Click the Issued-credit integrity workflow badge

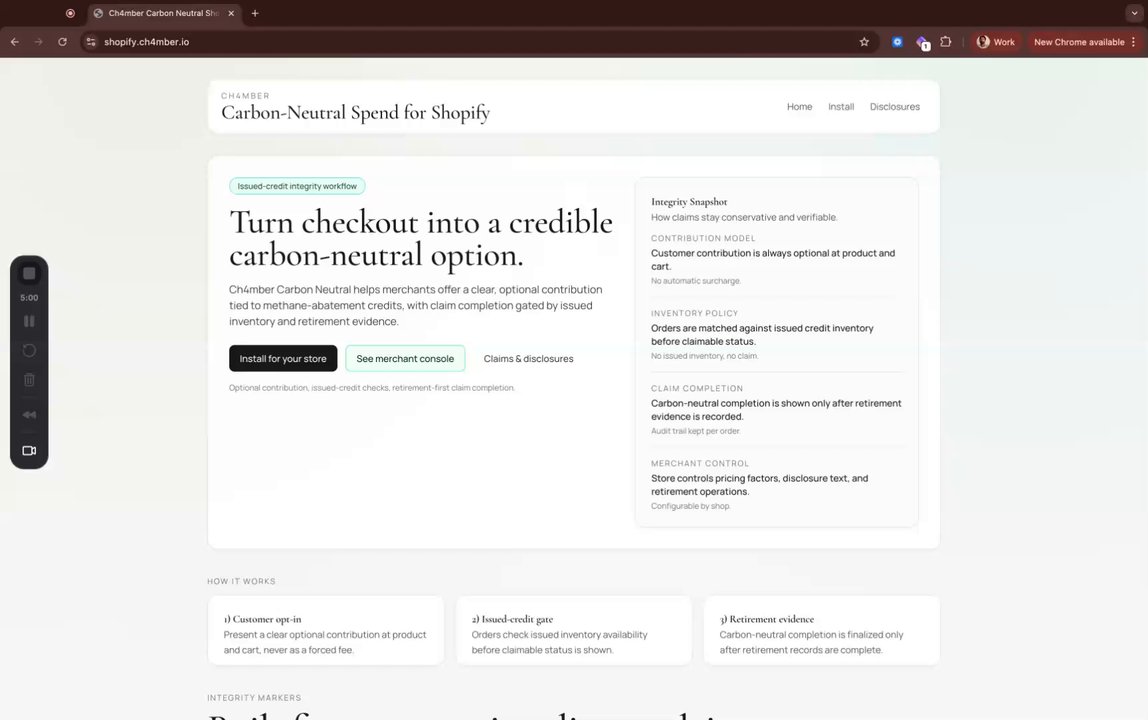[x=297, y=186]
